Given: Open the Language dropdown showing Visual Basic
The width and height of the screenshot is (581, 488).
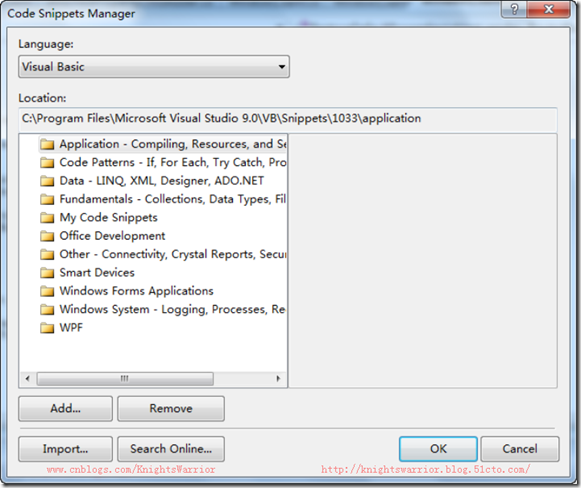Looking at the screenshot, I should coord(154,67).
